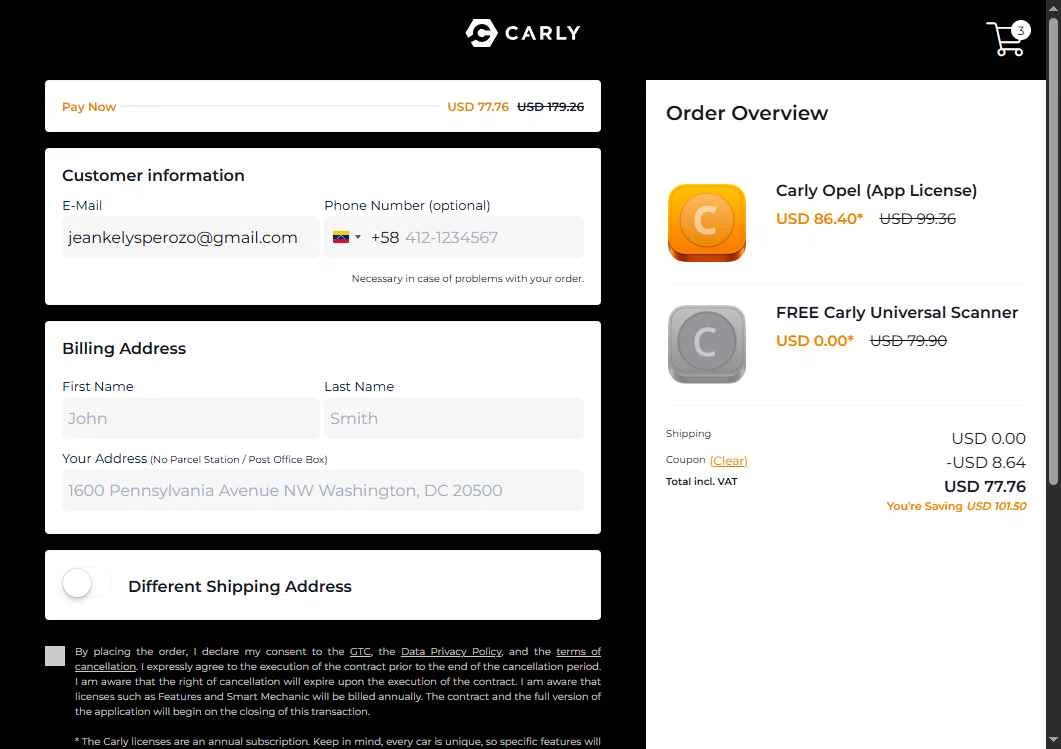Open the GTC link
Viewport: 1061px width, 749px height.
(x=360, y=652)
